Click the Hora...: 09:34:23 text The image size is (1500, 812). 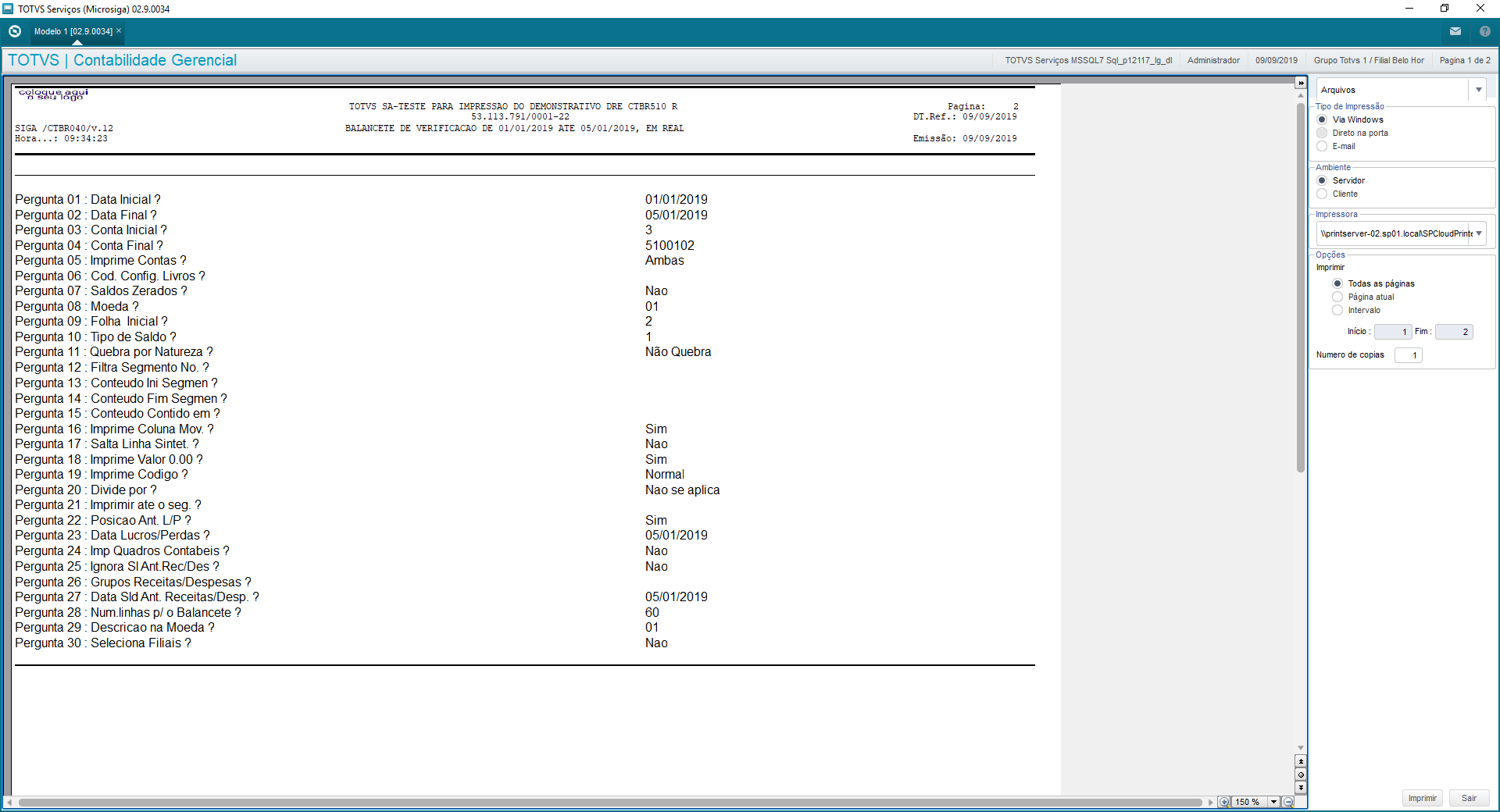pyautogui.click(x=62, y=138)
